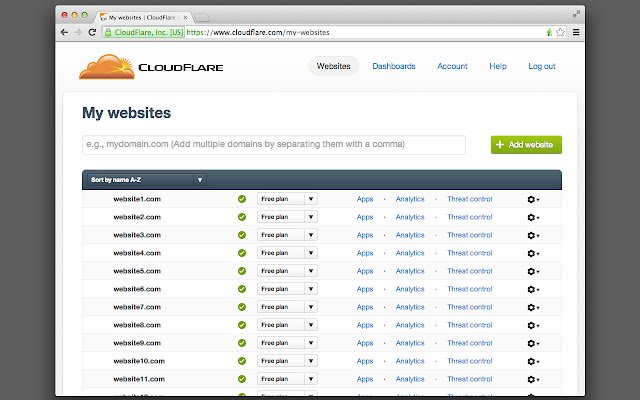Image resolution: width=640 pixels, height=400 pixels.
Task: Click green status checkmark for website1.com
Action: [242, 199]
